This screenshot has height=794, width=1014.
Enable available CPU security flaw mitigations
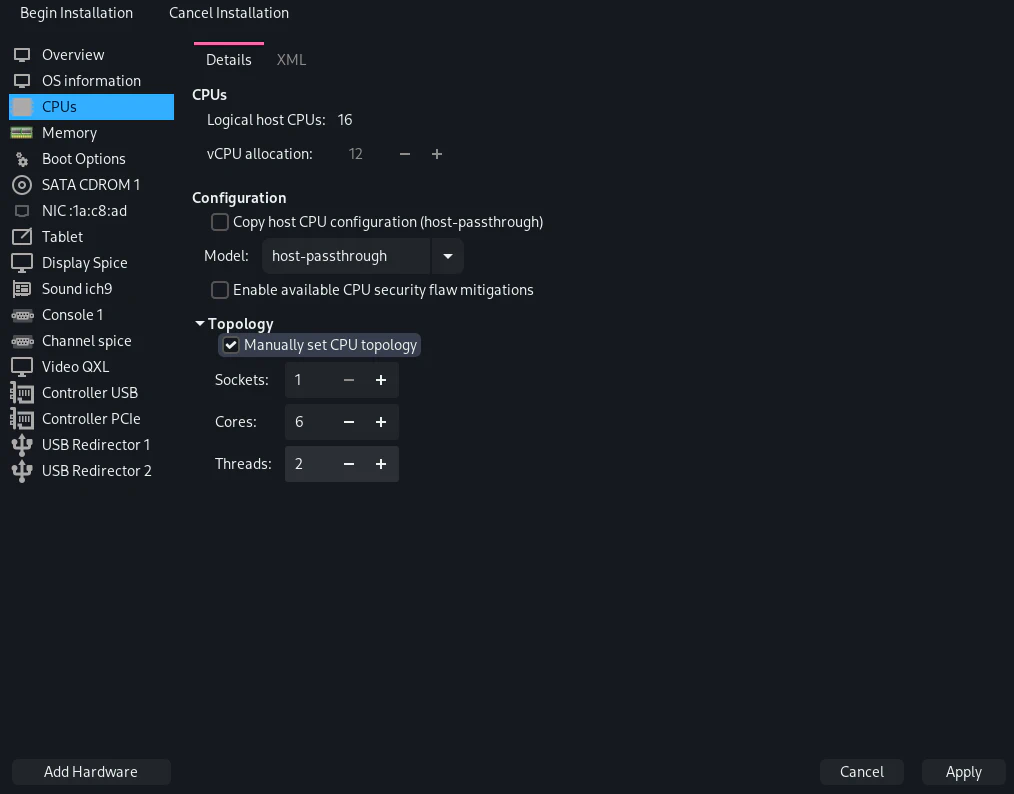[x=220, y=290]
